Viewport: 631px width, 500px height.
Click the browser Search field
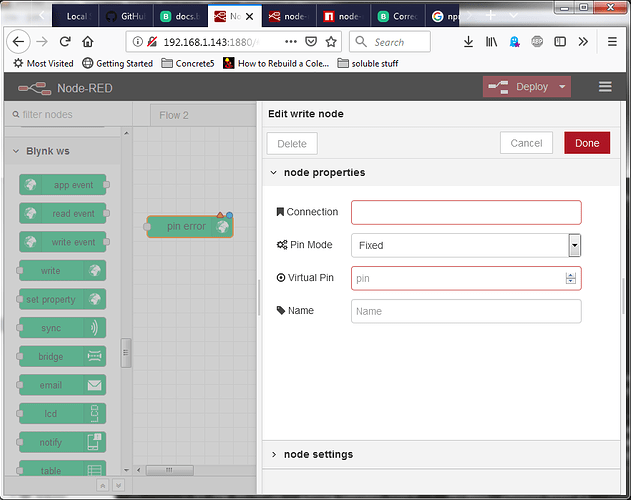coord(390,41)
